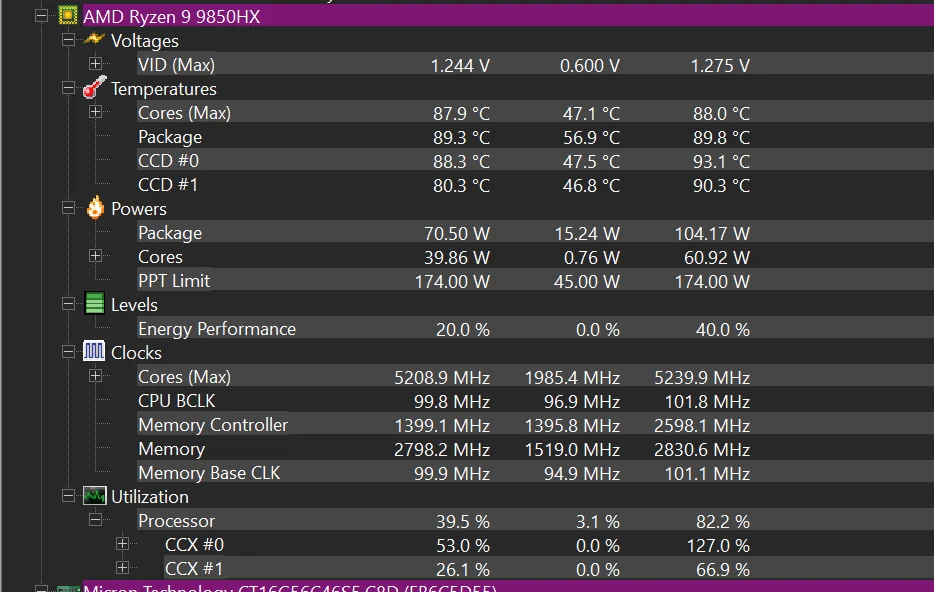Screen dimensions: 934x592
Task: Select the AMD Ryzen 9 9850HX row
Action: coord(508,16)
